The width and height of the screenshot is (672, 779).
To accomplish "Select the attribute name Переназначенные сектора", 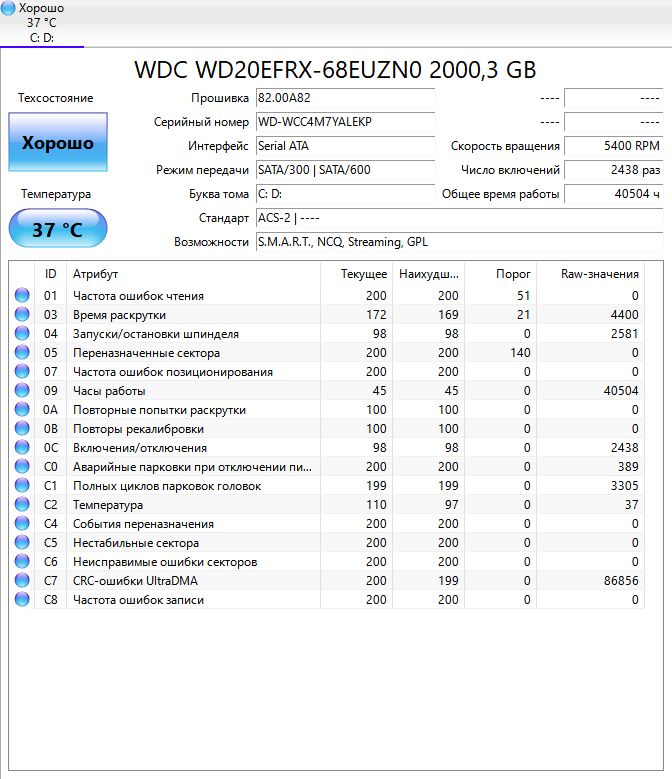I will 146,353.
